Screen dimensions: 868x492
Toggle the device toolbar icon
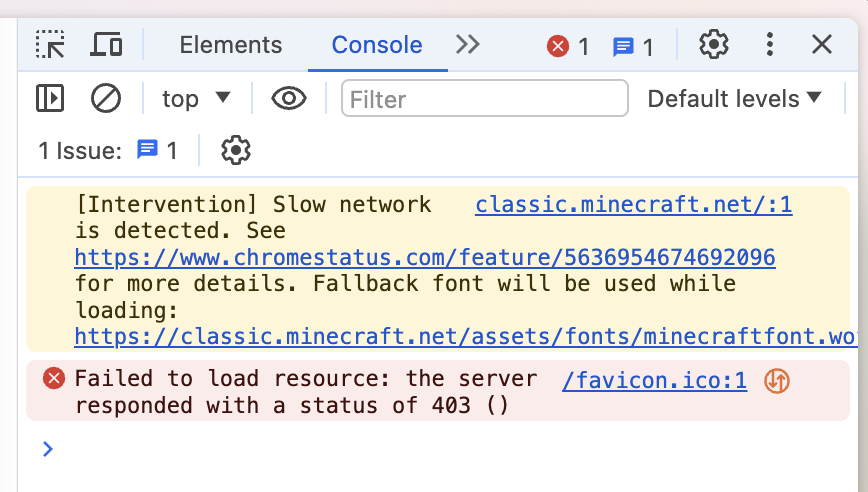pyautogui.click(x=106, y=45)
